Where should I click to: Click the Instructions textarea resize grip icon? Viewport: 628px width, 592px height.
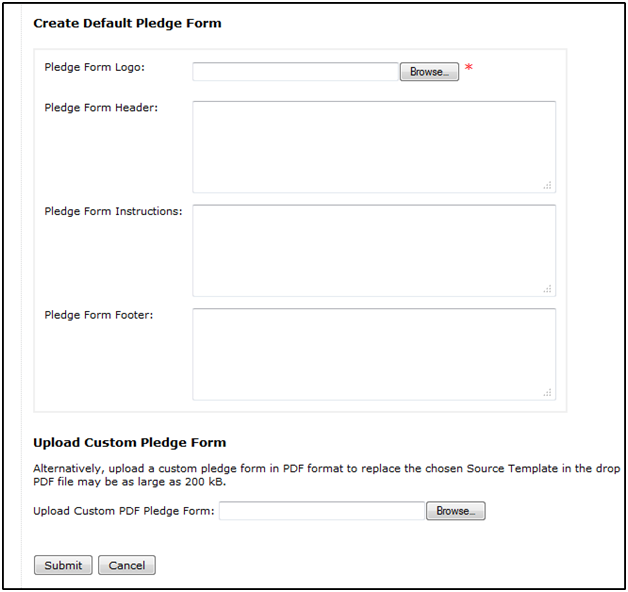(x=547, y=289)
